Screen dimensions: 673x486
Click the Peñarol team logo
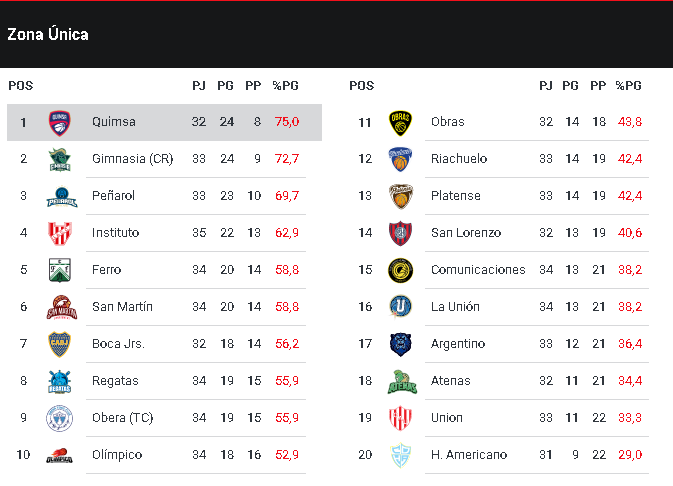pyautogui.click(x=59, y=196)
